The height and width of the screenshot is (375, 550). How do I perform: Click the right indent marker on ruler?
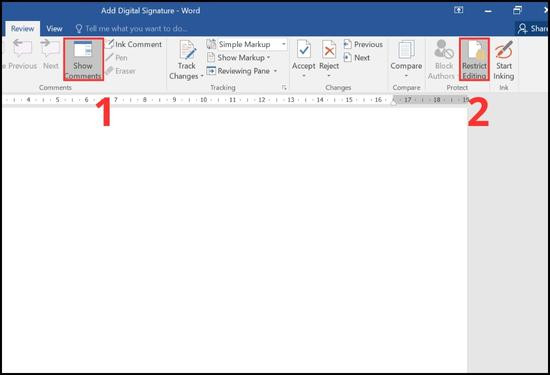pos(394,102)
